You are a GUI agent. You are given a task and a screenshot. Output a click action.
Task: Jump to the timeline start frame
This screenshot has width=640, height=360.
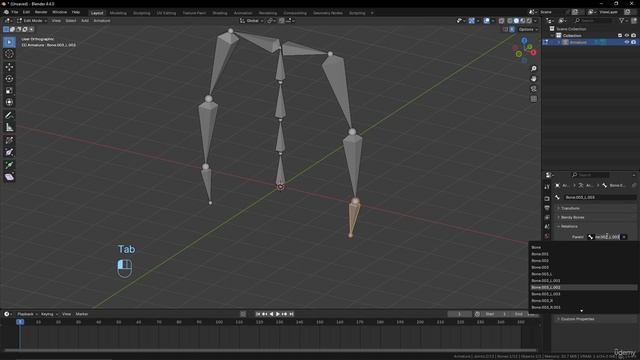pyautogui.click(x=258, y=314)
